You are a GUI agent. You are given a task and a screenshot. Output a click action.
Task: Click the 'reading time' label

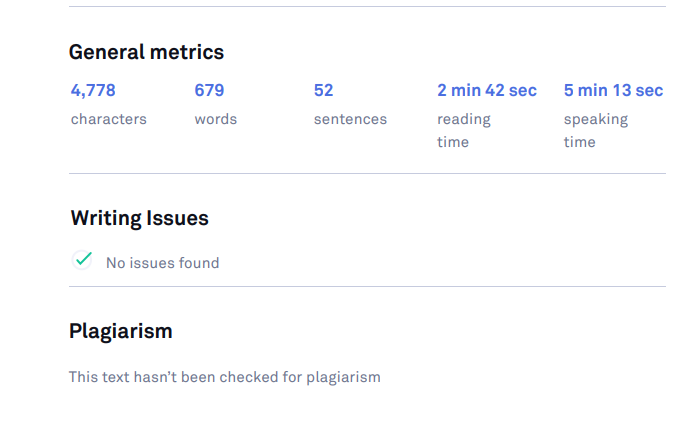click(464, 131)
